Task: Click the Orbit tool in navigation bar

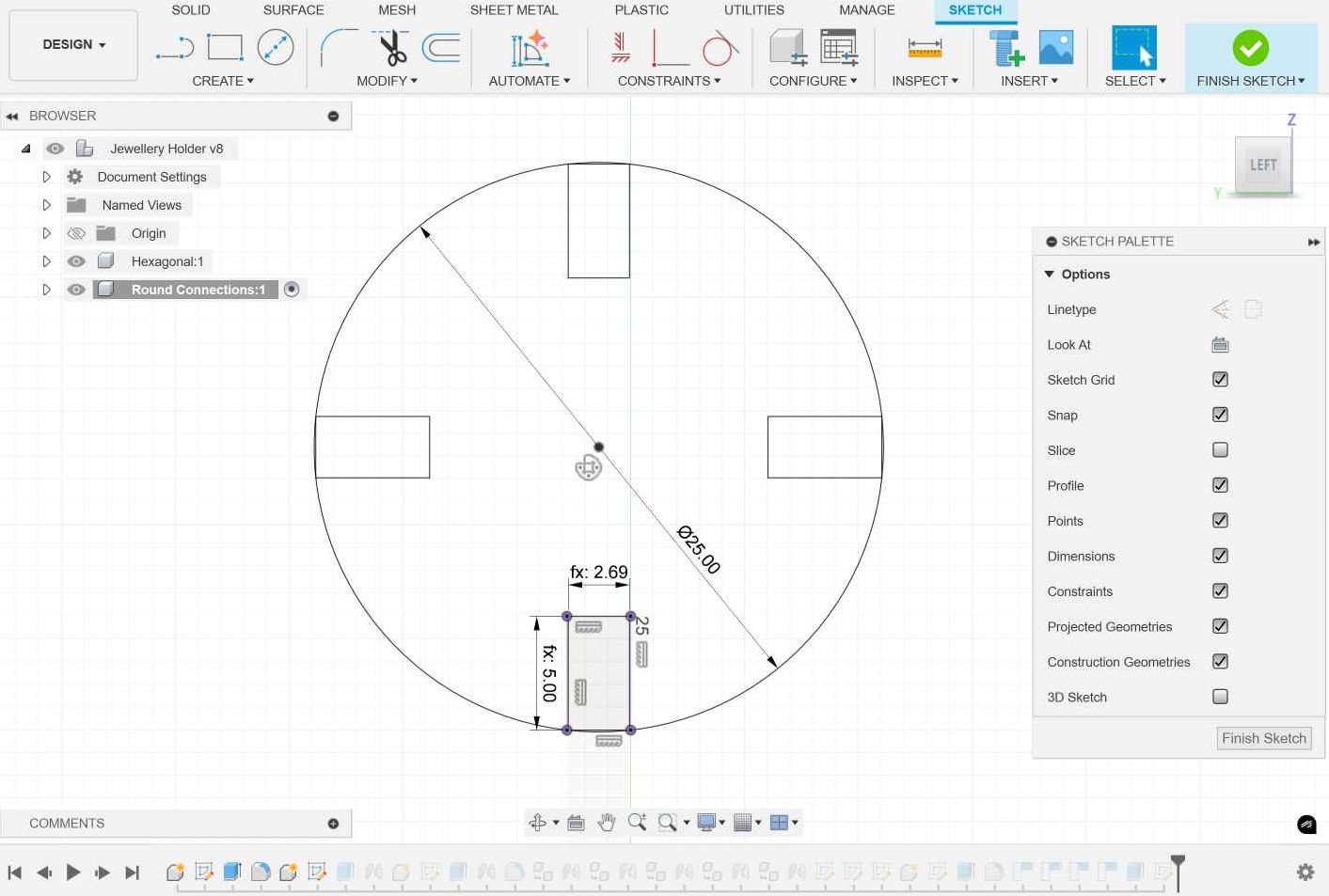Action: point(538,823)
